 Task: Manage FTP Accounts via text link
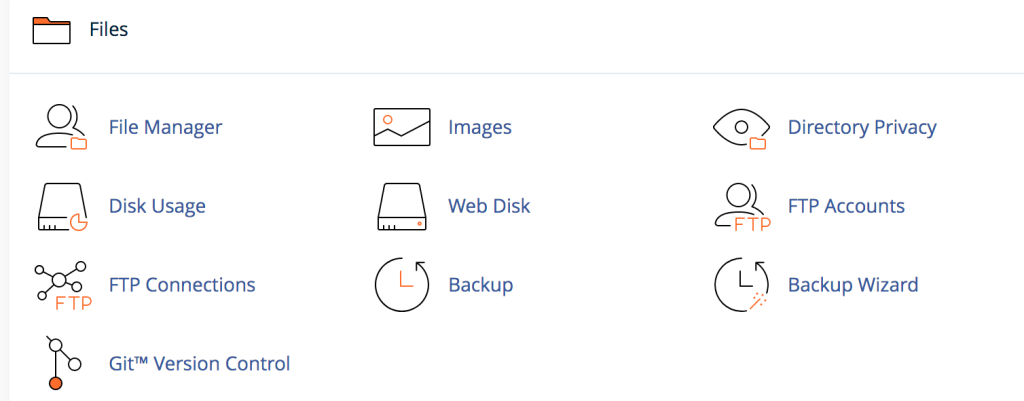pyautogui.click(x=846, y=206)
